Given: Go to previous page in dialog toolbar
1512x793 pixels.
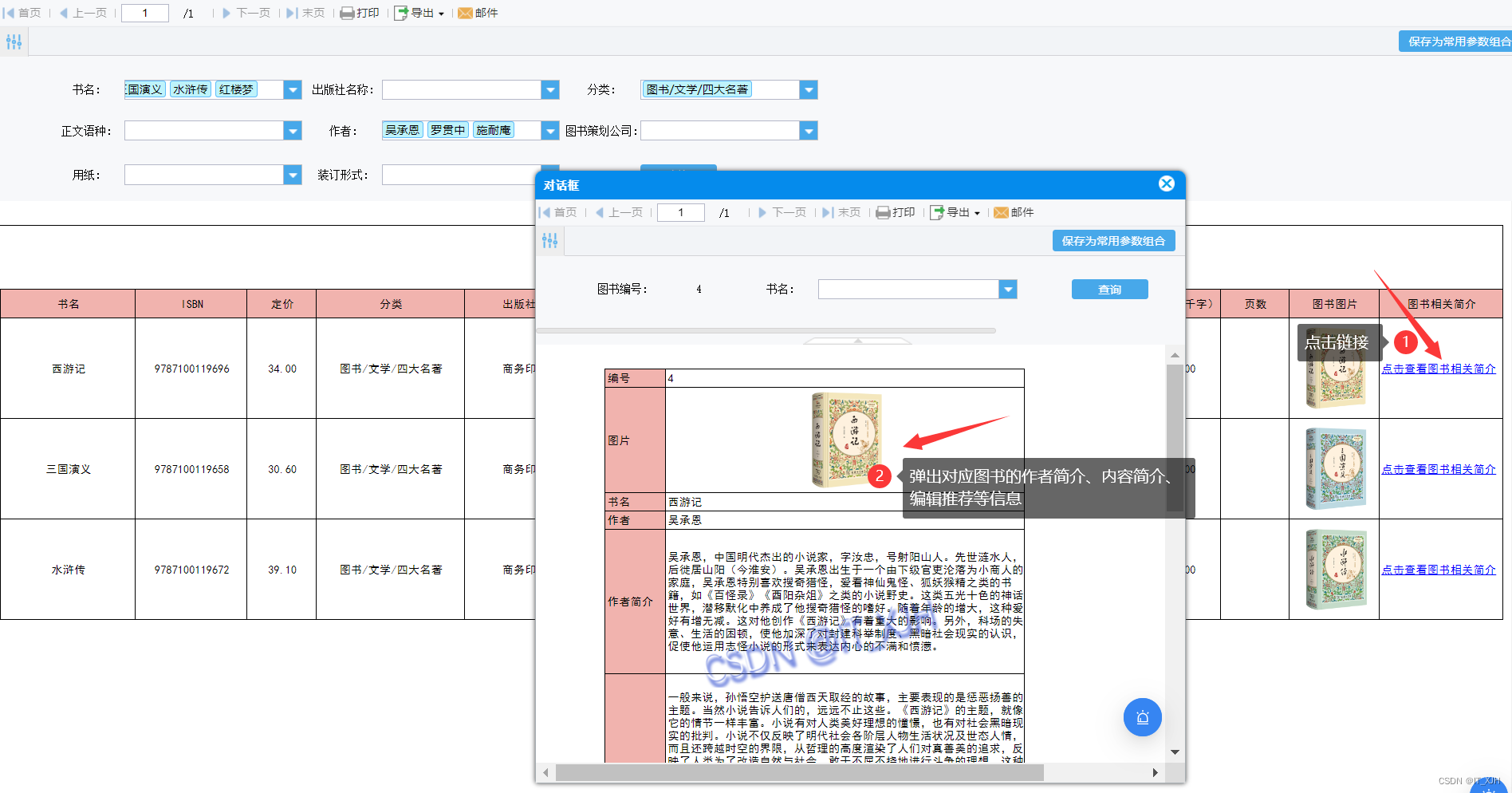Looking at the screenshot, I should (x=619, y=212).
